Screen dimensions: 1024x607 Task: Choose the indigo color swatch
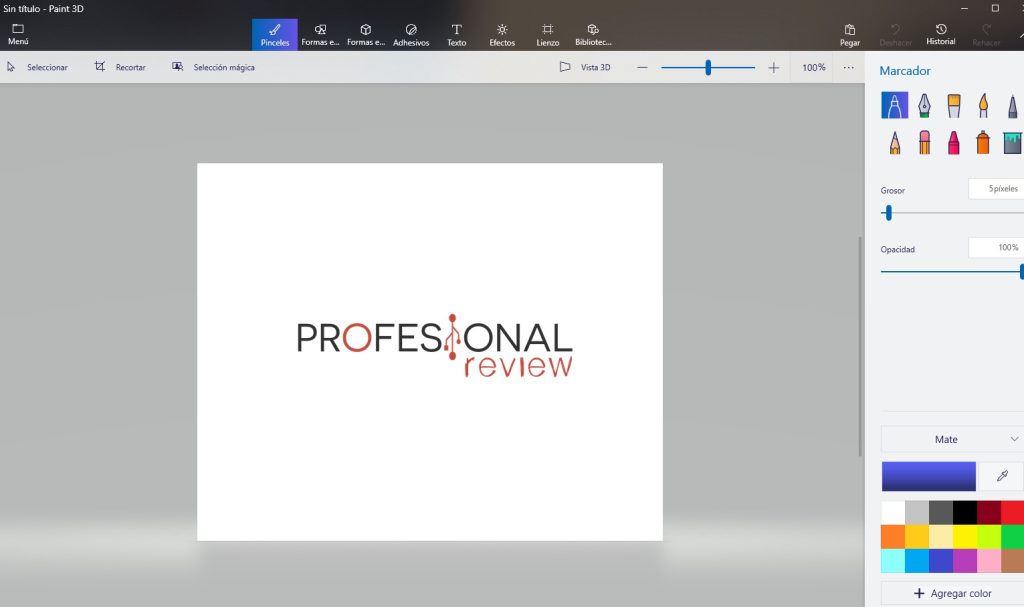click(941, 561)
